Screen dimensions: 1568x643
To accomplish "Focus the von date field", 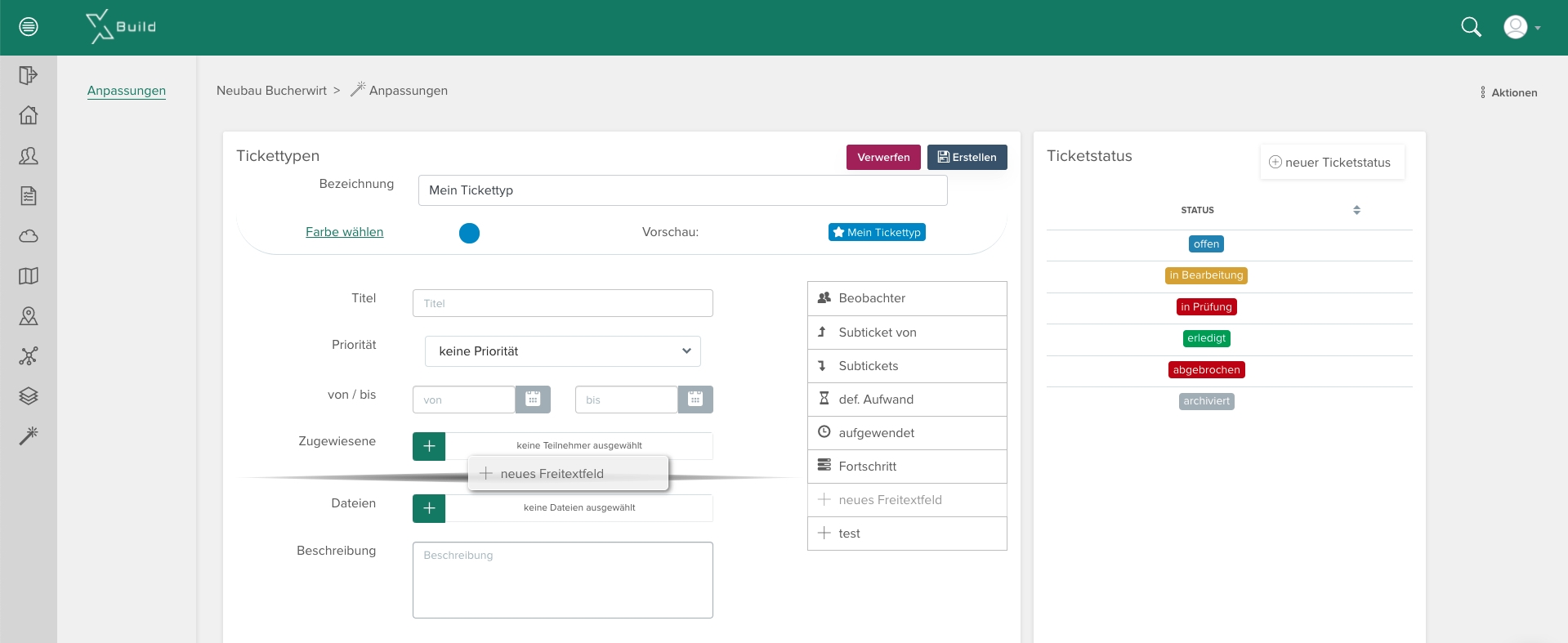I will coord(464,400).
